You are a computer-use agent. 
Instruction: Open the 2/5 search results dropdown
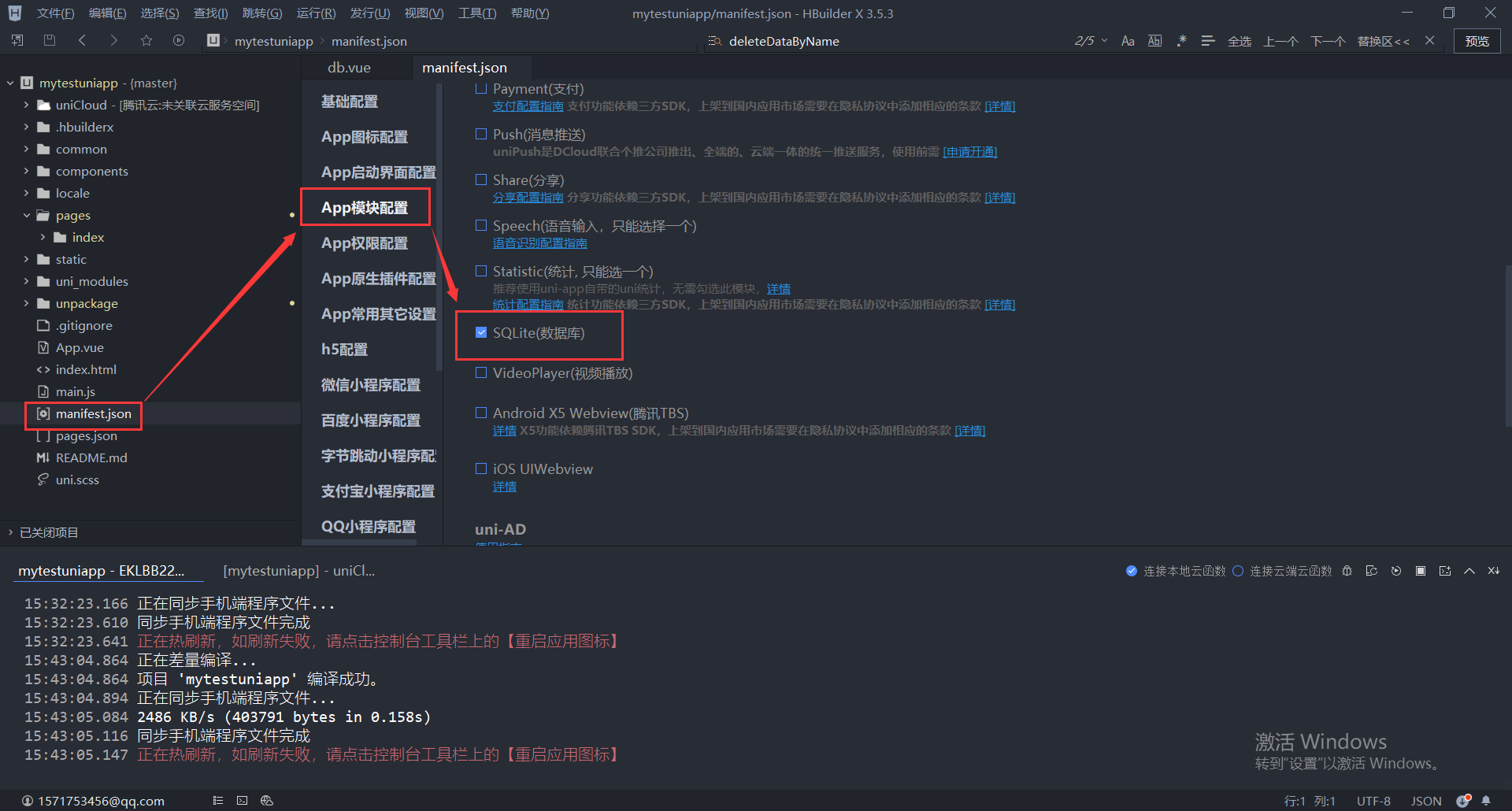1091,41
